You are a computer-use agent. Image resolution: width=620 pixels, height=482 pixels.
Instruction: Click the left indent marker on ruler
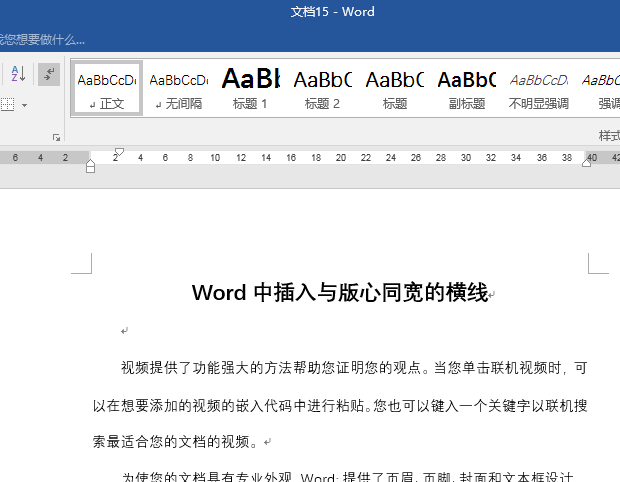pyautogui.click(x=91, y=166)
